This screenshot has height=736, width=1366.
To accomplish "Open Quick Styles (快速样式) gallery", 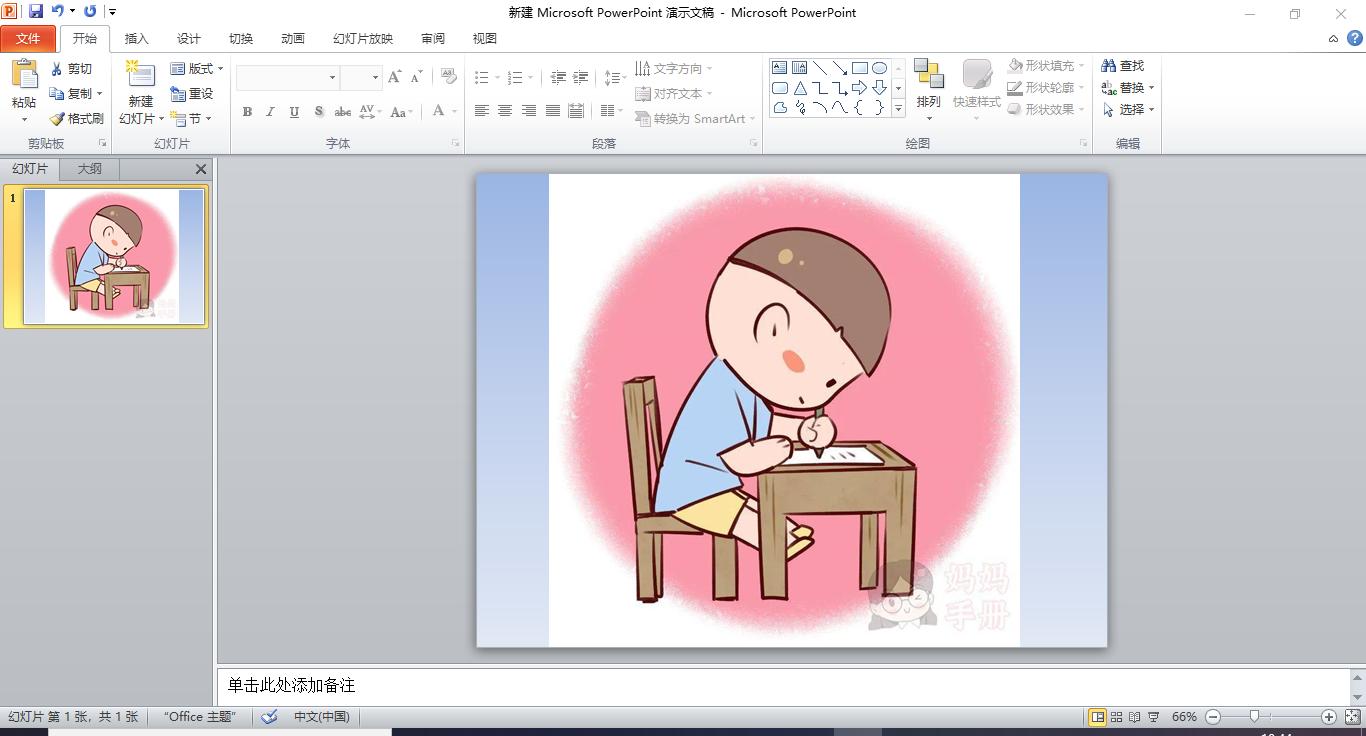I will pos(977,86).
